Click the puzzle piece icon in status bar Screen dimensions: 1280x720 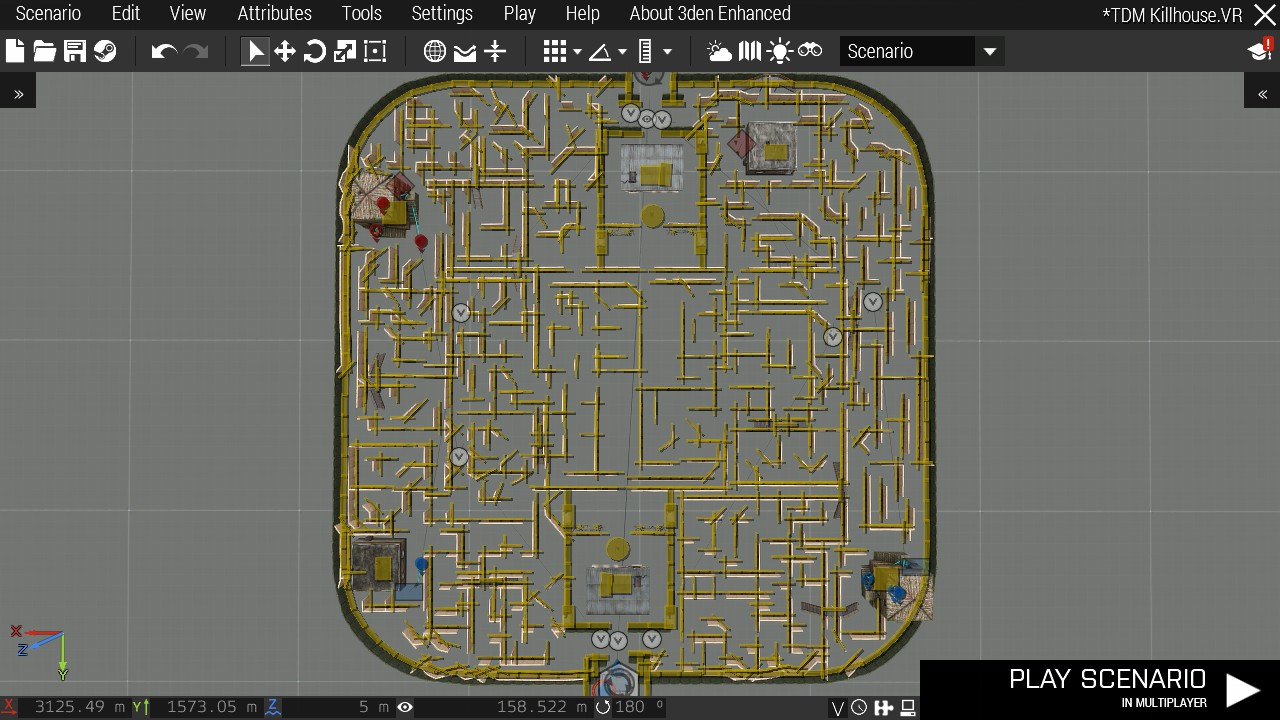point(883,708)
